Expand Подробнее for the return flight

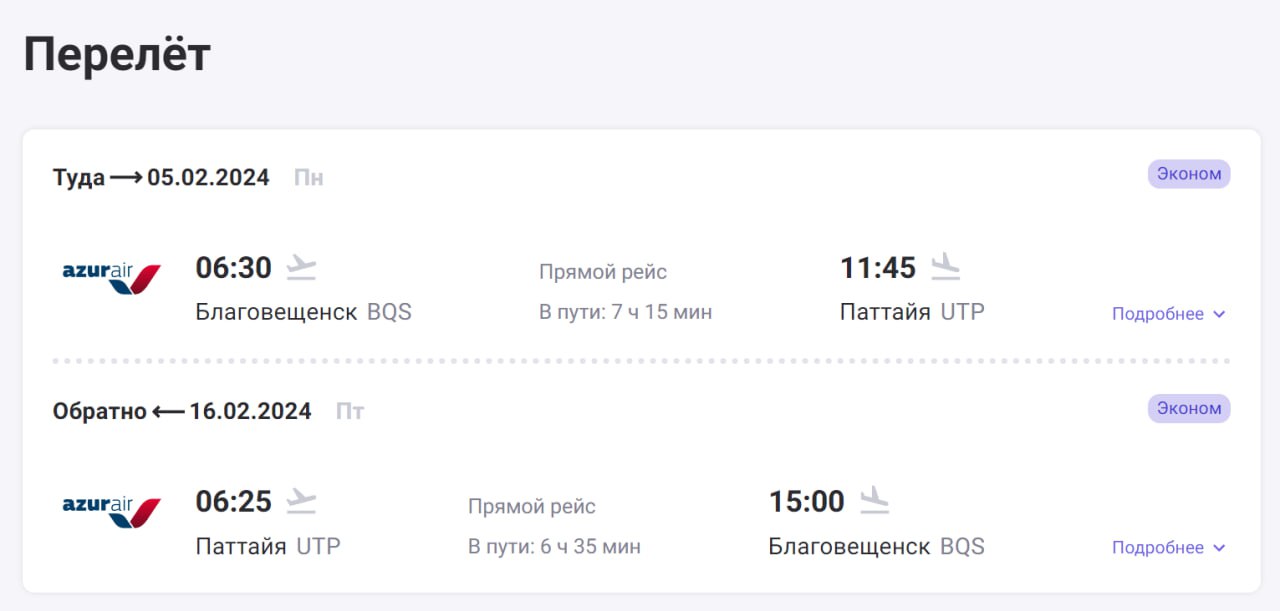point(1158,548)
